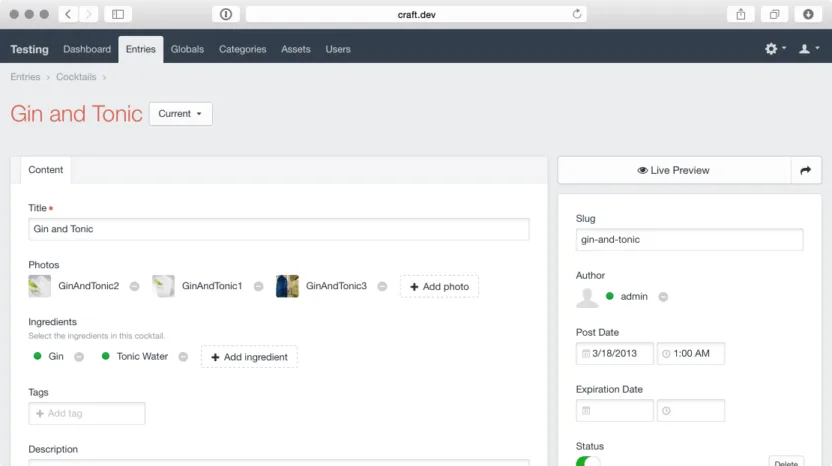Click the share entry arrow icon
Image resolution: width=832 pixels, height=466 pixels.
click(x=805, y=170)
